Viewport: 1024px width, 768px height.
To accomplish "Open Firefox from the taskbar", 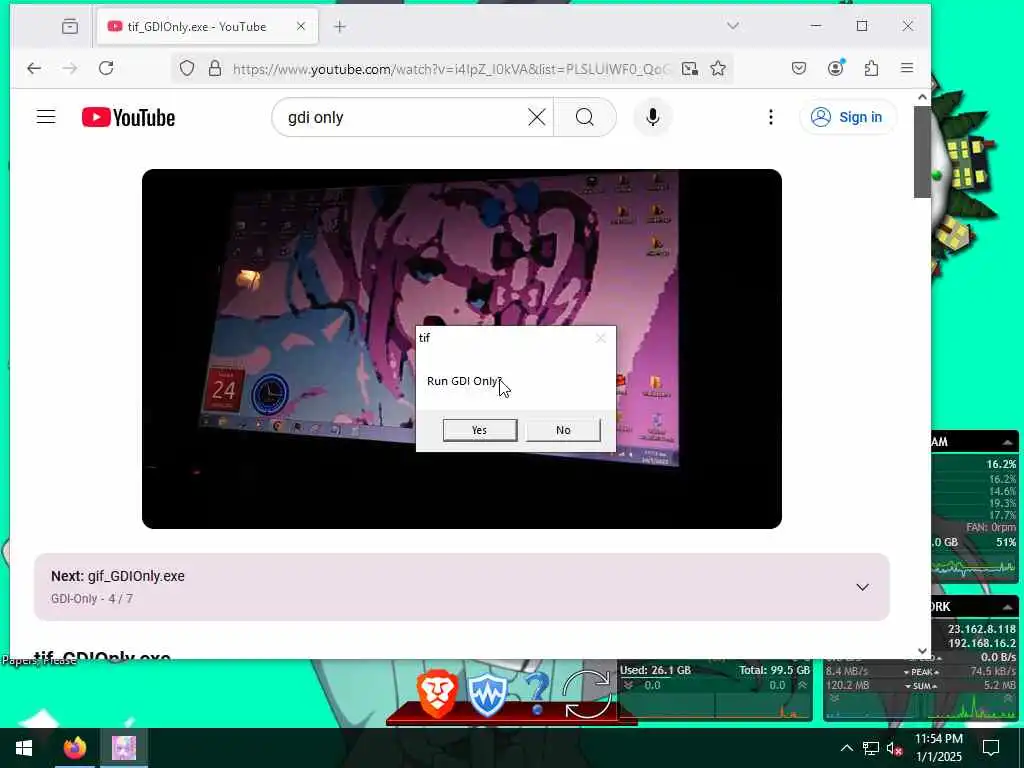I will pyautogui.click(x=74, y=748).
